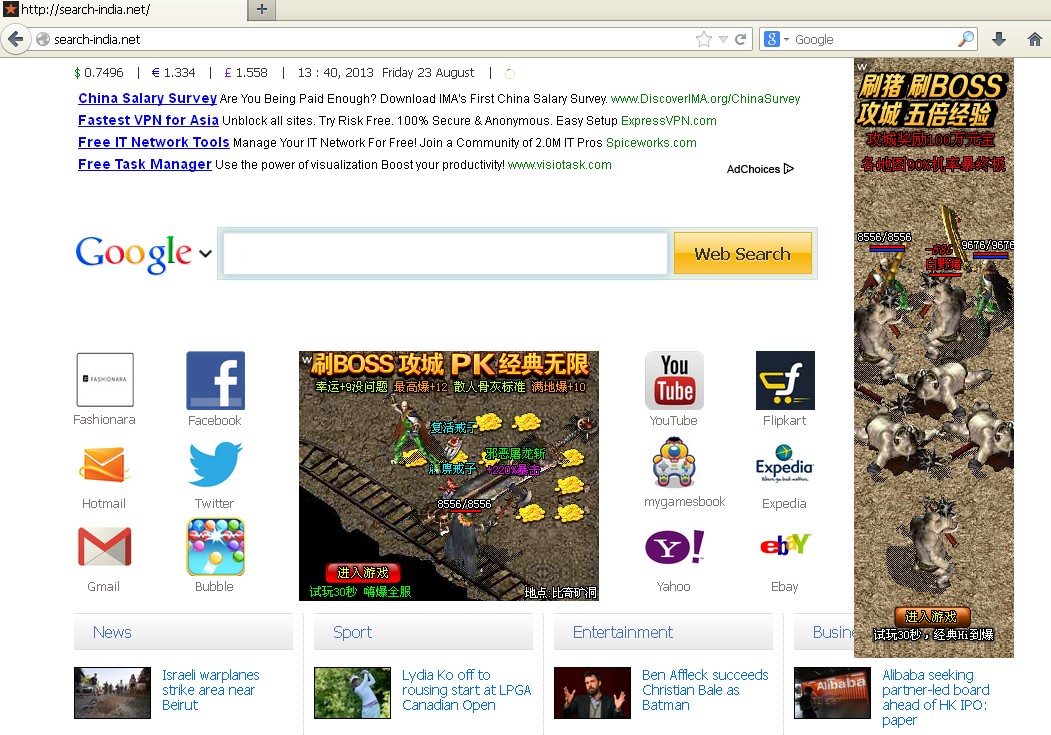The image size is (1051, 735).
Task: Open the Israeli warplanes news thumbnail
Action: (113, 693)
